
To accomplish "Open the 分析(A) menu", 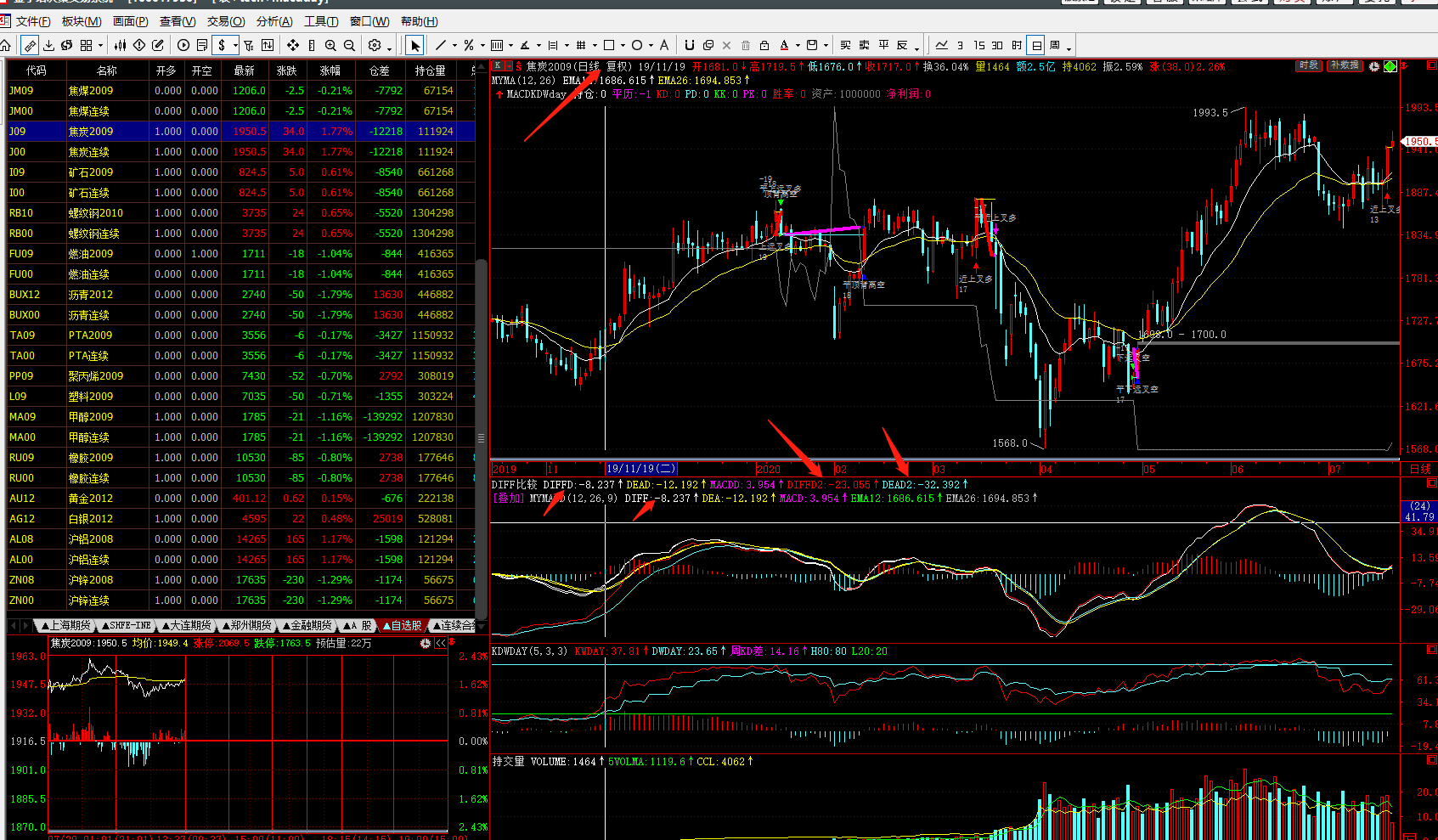I will (274, 21).
